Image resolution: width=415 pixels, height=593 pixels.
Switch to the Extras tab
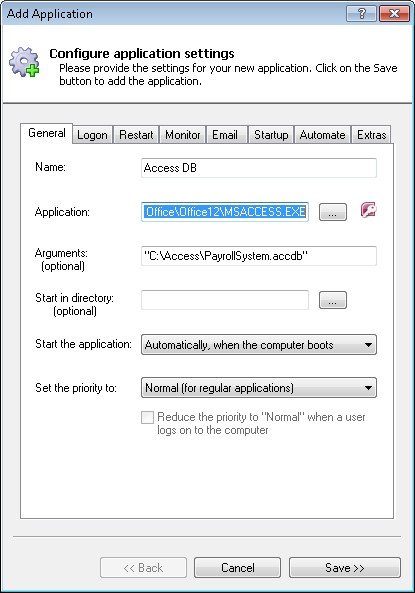(x=371, y=135)
